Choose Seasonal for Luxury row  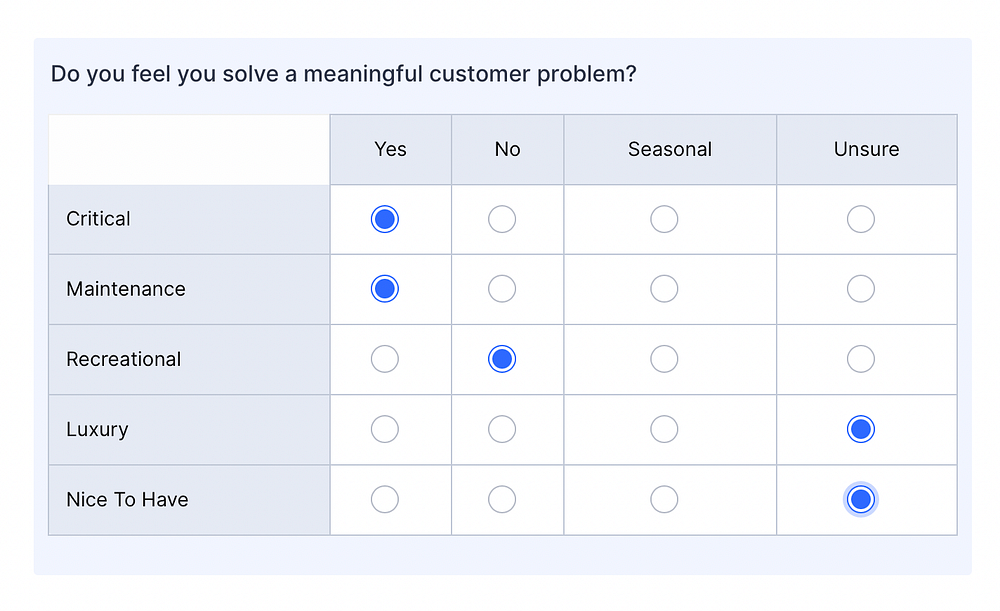pos(664,429)
